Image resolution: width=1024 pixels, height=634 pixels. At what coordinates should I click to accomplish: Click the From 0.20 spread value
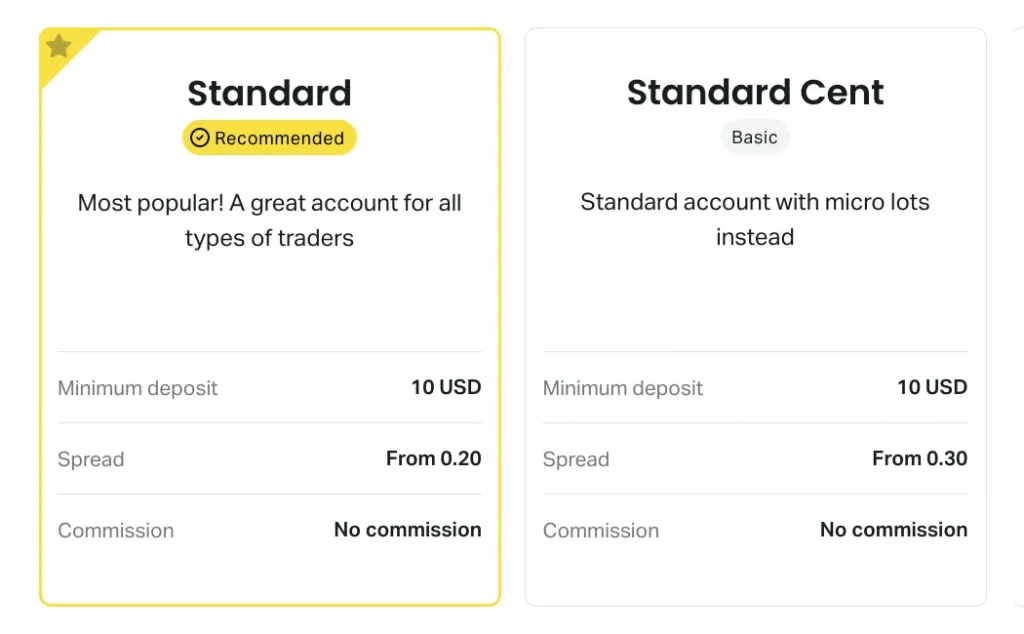click(x=434, y=458)
